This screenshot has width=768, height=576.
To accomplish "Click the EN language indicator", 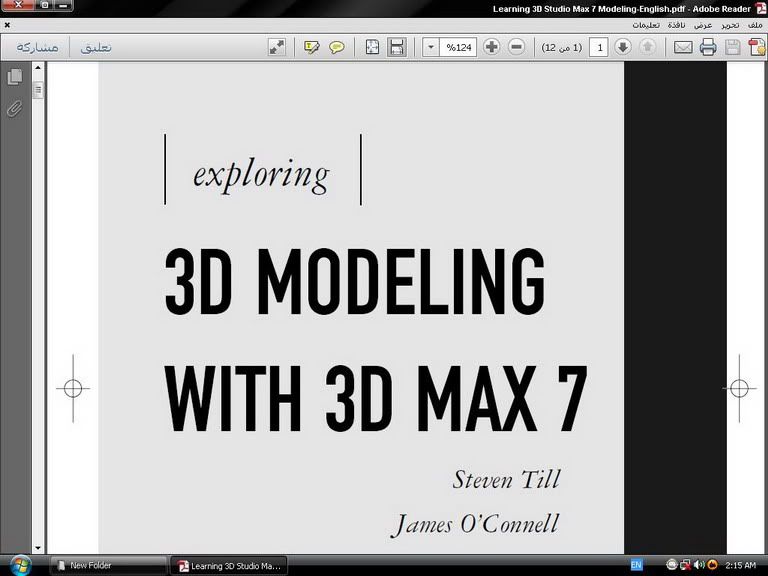I will [636, 565].
